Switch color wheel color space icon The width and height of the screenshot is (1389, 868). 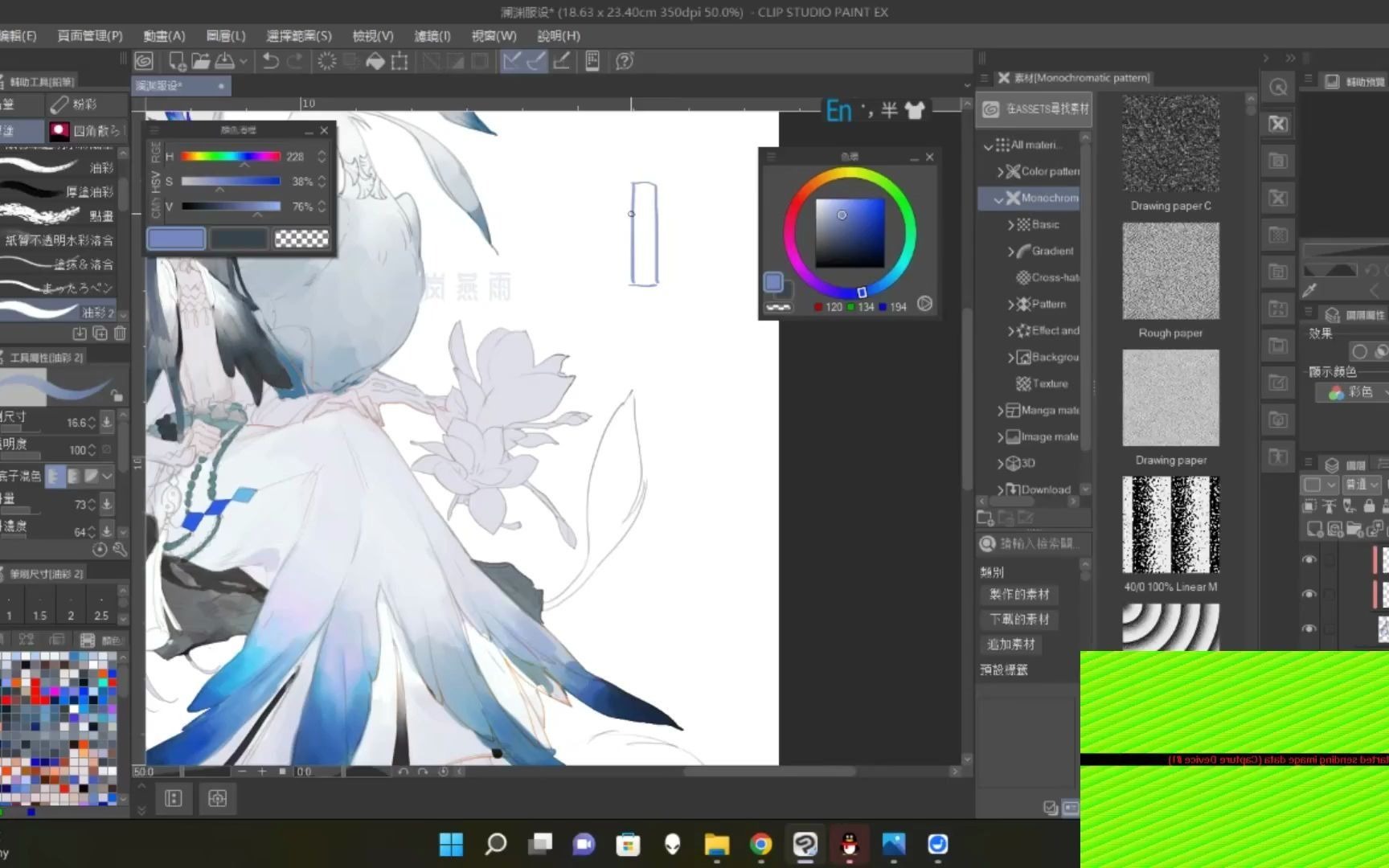[925, 304]
